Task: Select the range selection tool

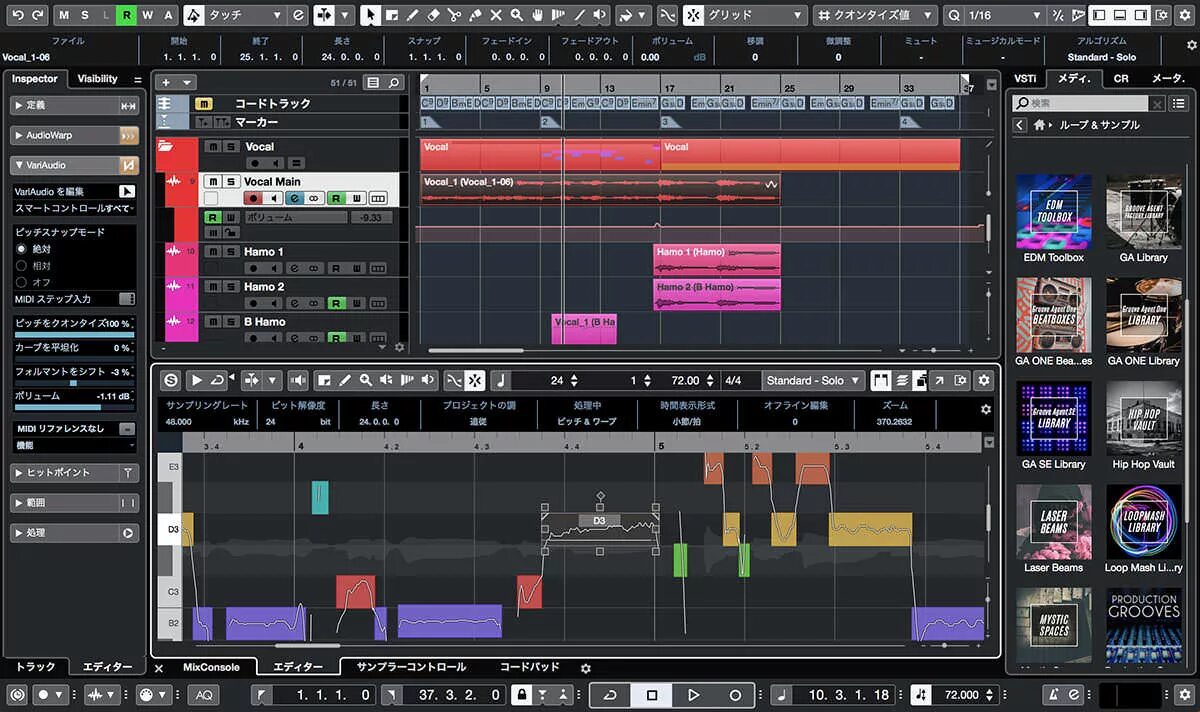Action: pos(391,15)
